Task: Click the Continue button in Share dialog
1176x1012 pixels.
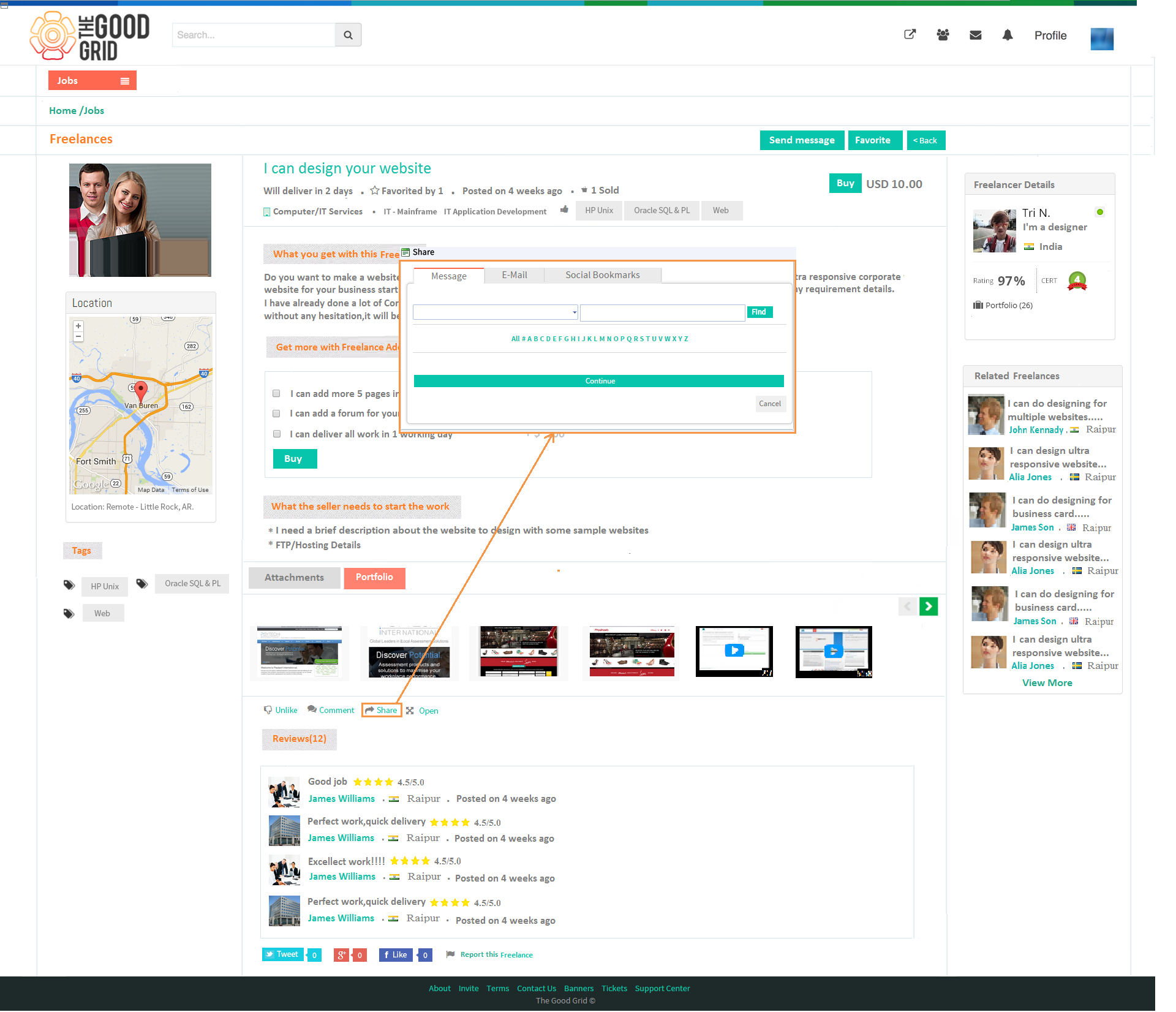Action: (x=599, y=381)
